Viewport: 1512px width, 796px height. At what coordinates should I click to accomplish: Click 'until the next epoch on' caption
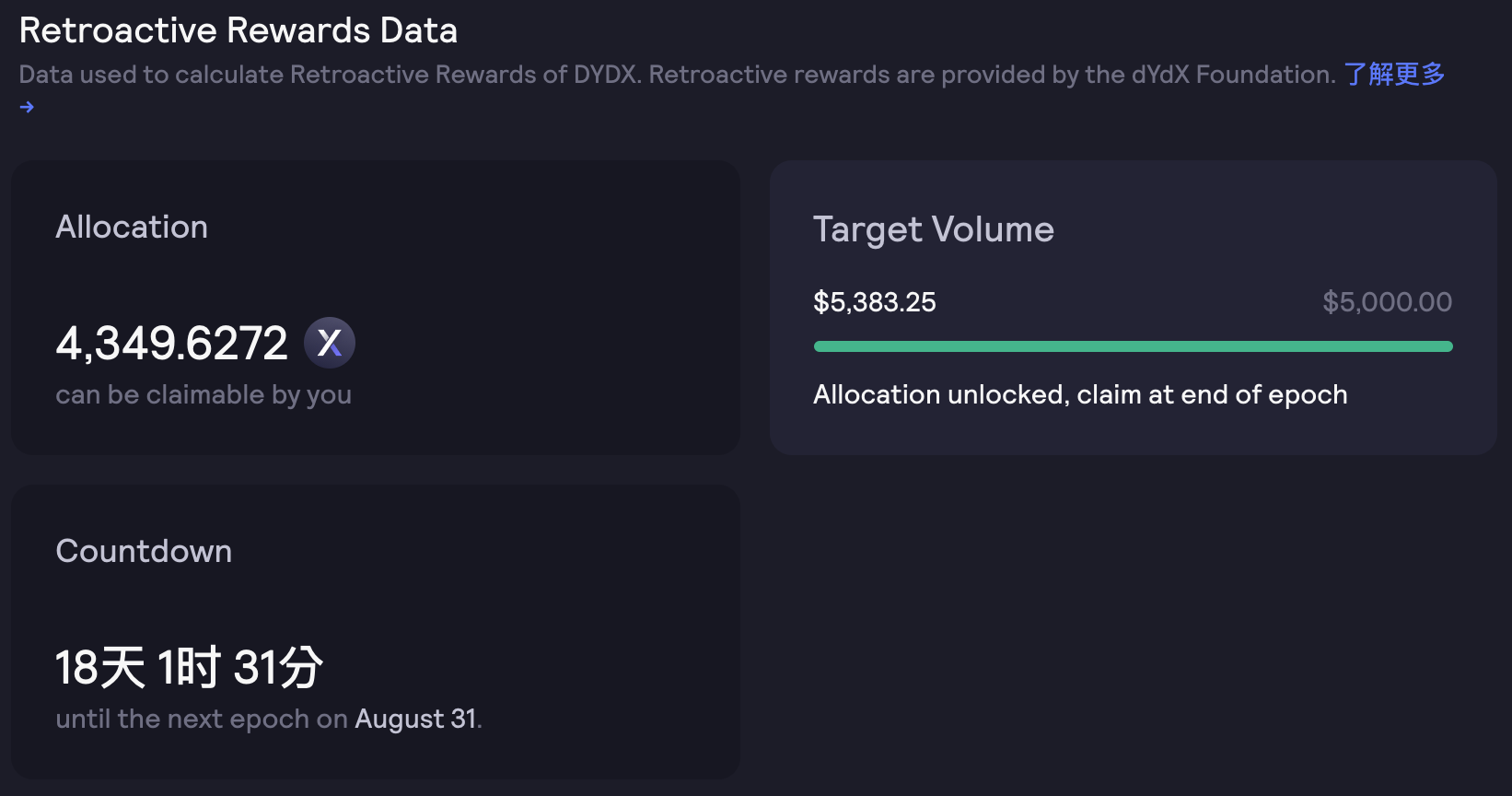click(x=202, y=719)
